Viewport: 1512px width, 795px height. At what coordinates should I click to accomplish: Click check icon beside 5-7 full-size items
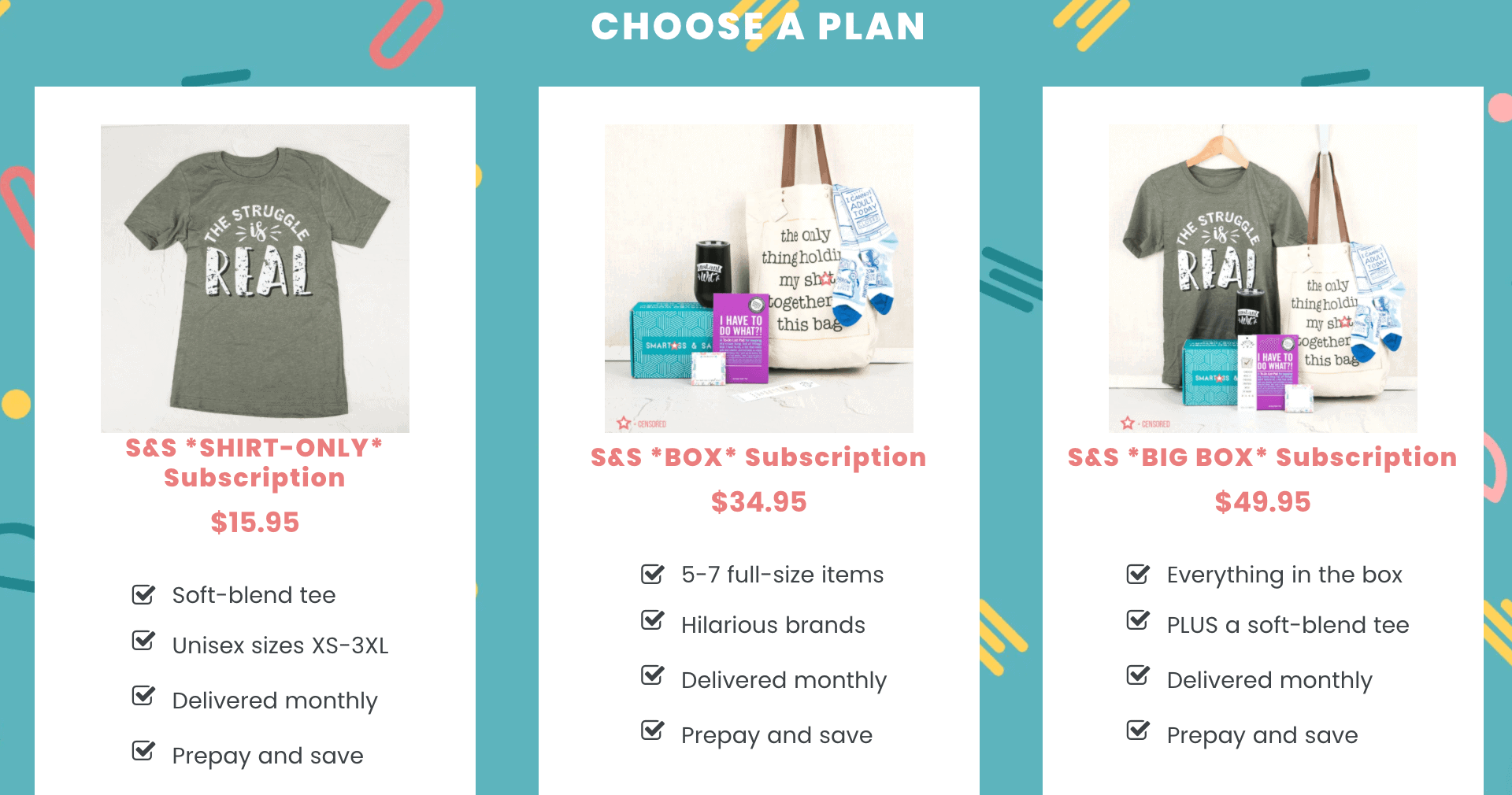pyautogui.click(x=653, y=574)
